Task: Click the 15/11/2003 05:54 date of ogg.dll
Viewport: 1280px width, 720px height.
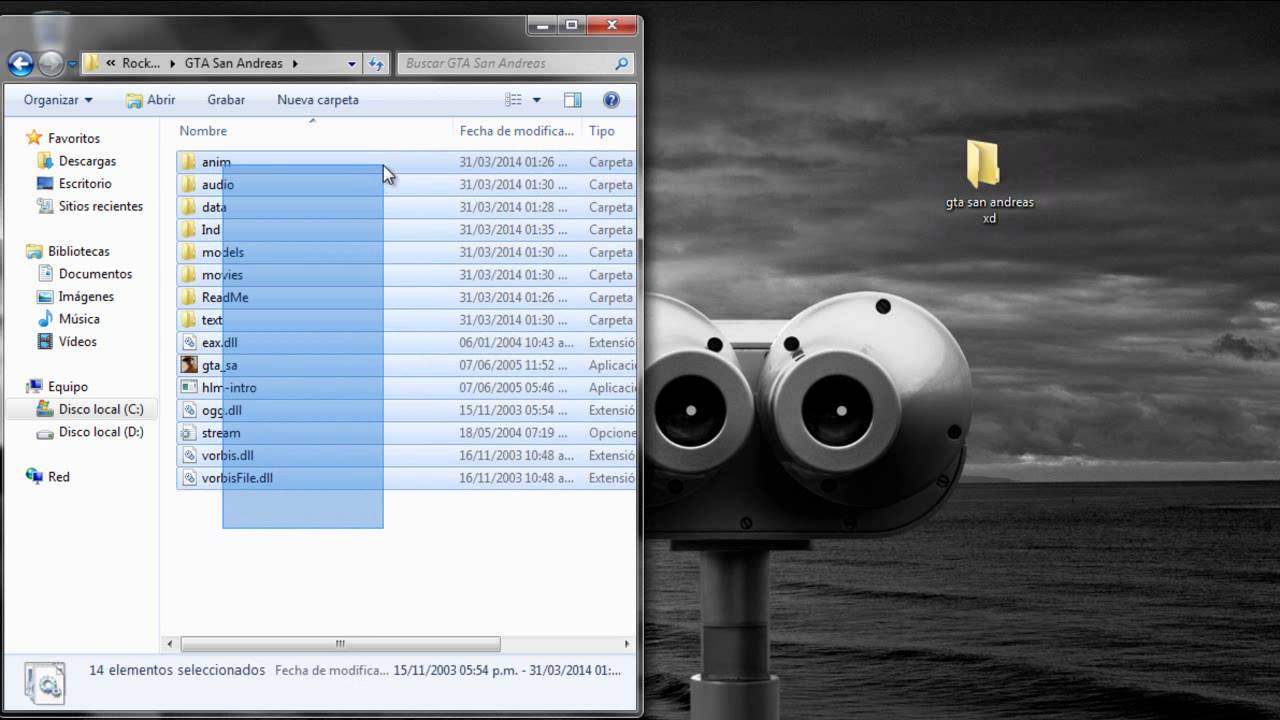Action: pos(513,410)
